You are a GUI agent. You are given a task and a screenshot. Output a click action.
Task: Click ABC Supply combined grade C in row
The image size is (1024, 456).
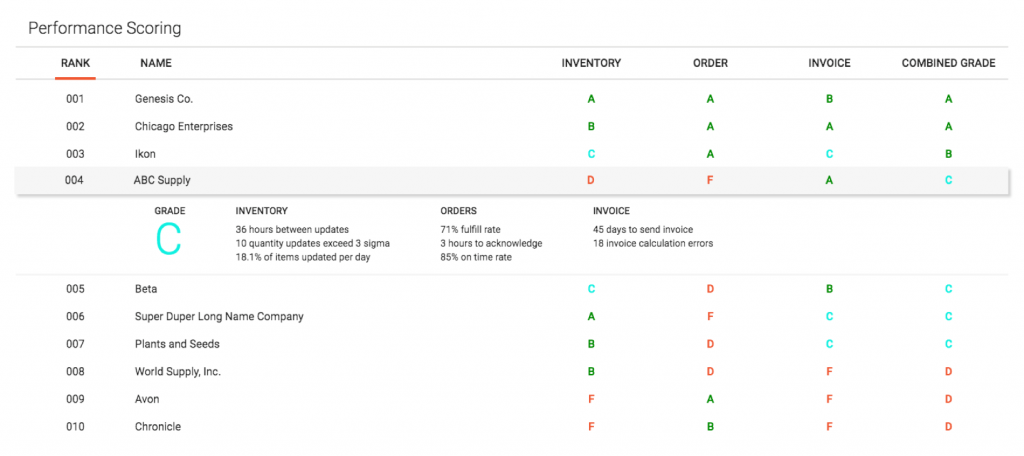[x=948, y=180]
